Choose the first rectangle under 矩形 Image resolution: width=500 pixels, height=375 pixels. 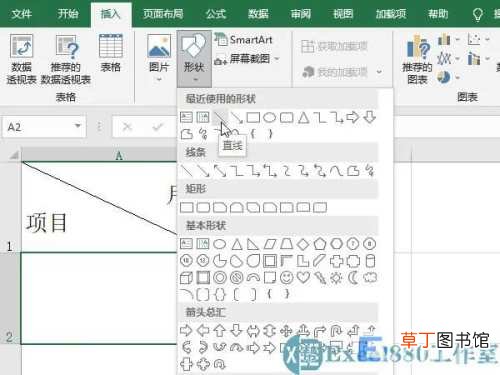pos(186,207)
